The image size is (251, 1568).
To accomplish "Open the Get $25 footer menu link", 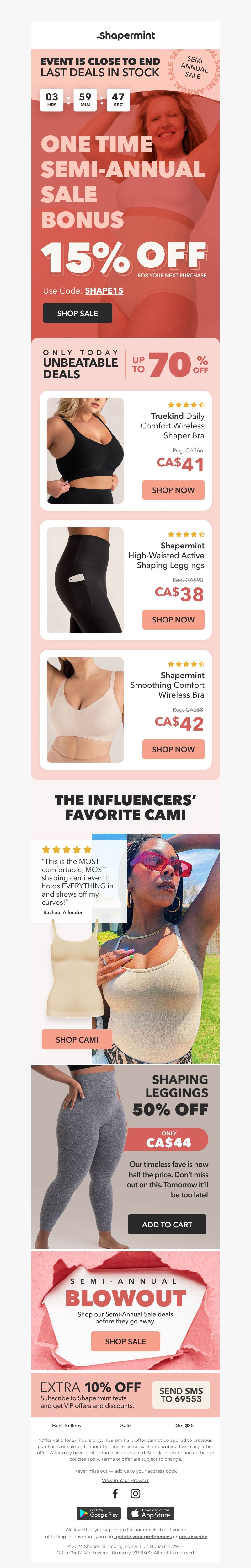I will [x=184, y=1425].
